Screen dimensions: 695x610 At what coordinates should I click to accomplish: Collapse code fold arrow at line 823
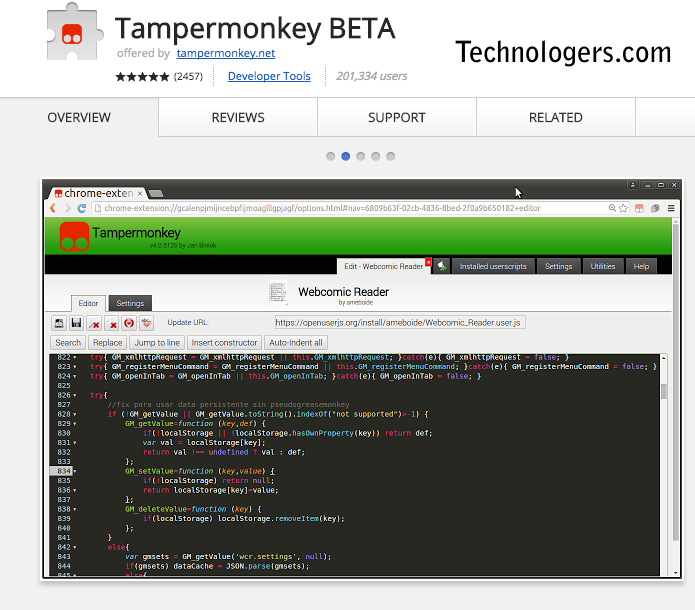pos(74,367)
